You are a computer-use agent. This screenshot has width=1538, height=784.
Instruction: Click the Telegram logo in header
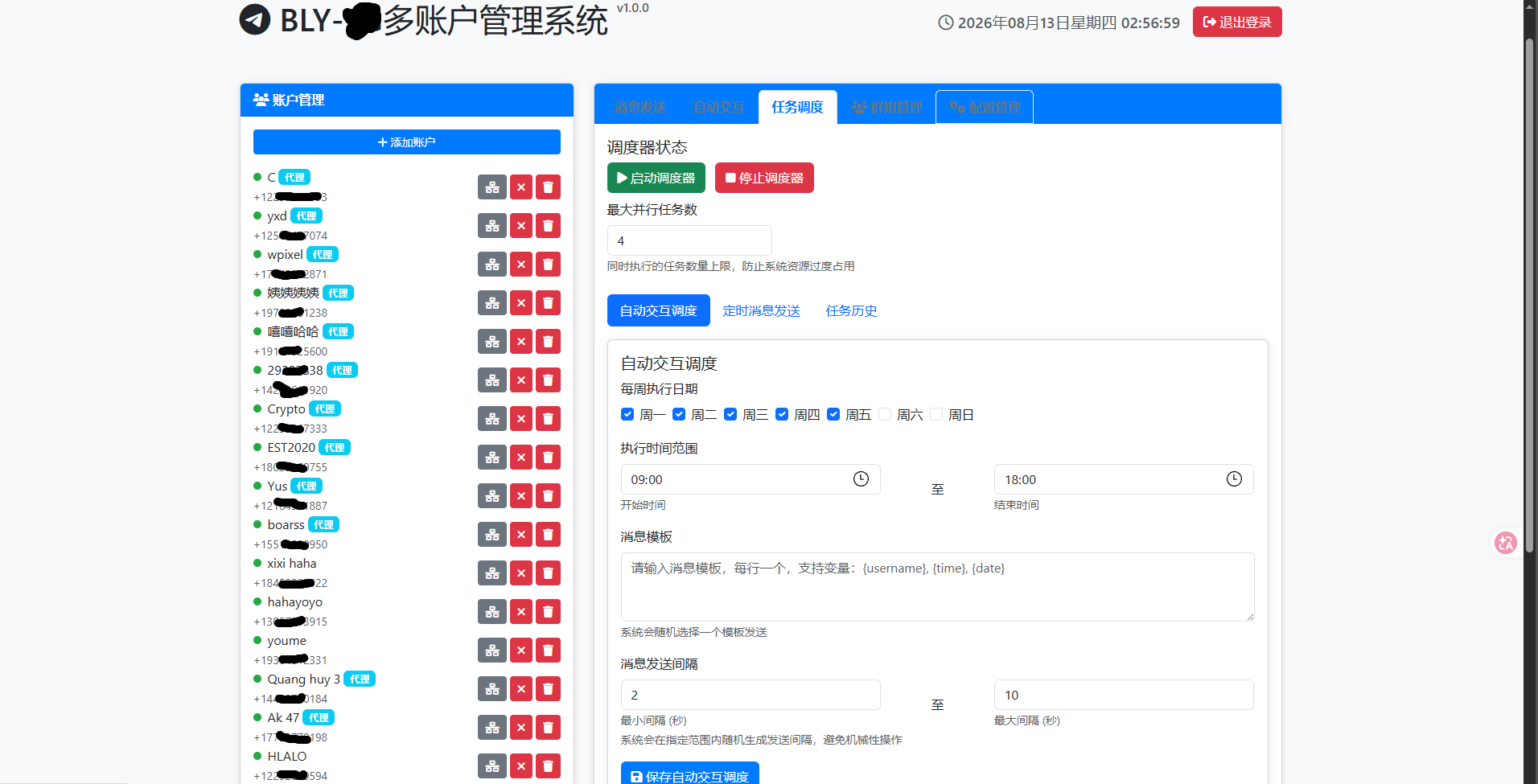[255, 19]
